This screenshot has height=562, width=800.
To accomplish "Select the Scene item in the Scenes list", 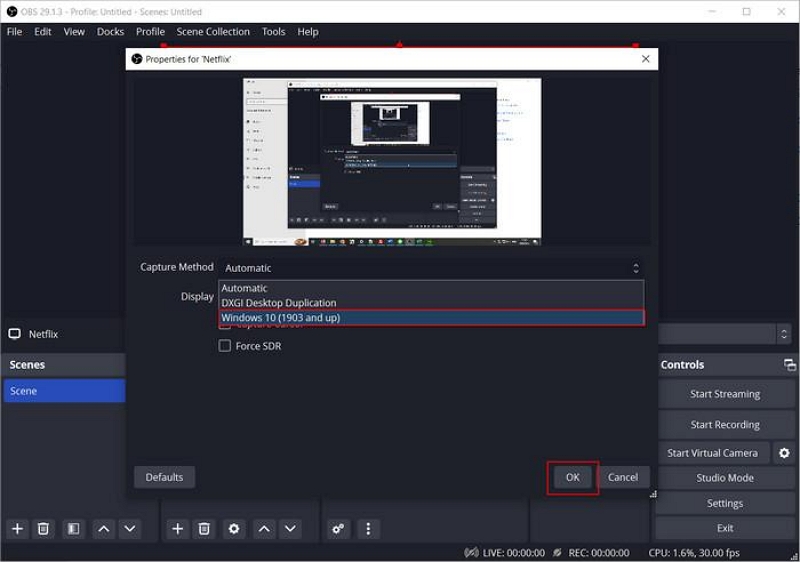I will tap(63, 391).
